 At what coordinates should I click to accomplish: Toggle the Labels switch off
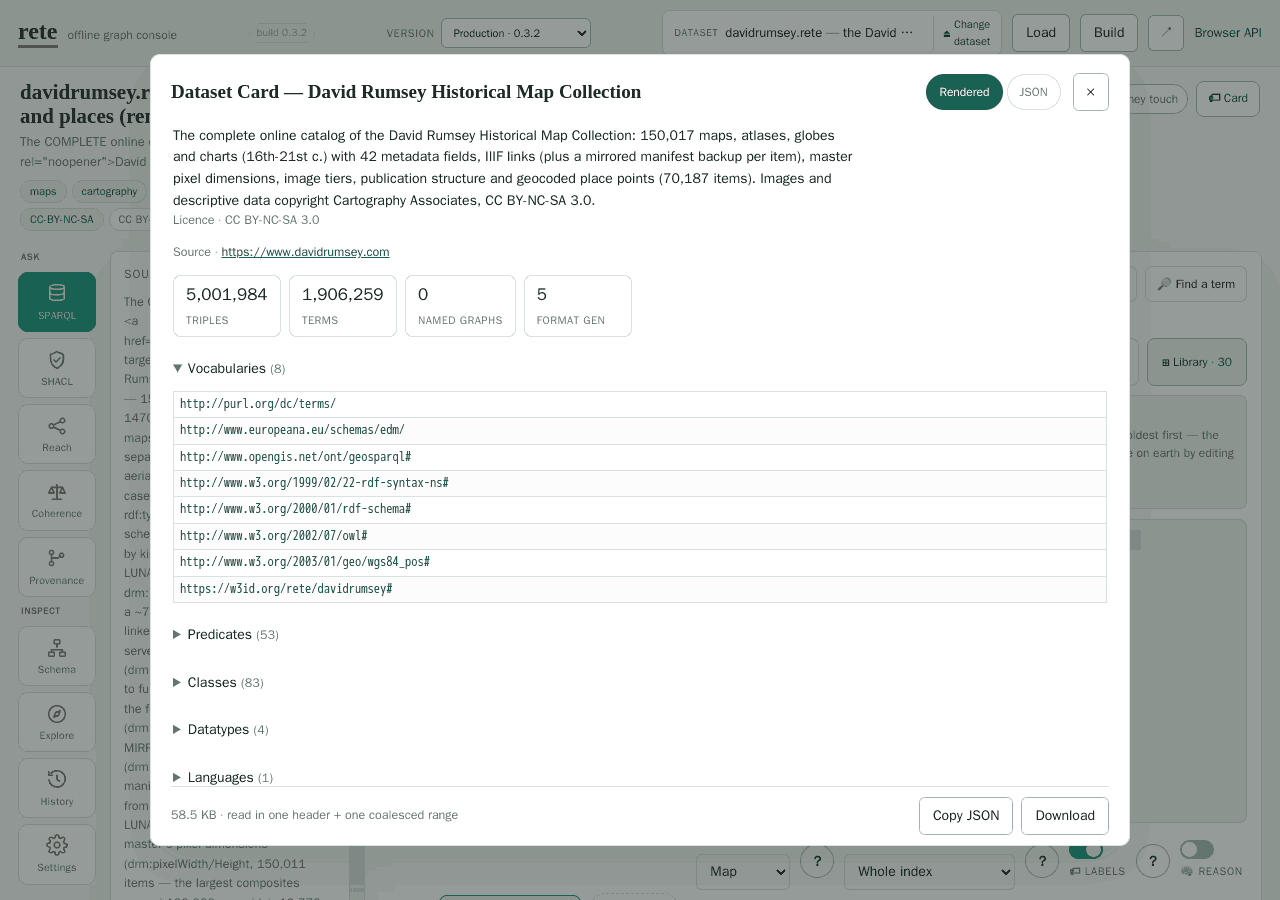(x=1086, y=850)
